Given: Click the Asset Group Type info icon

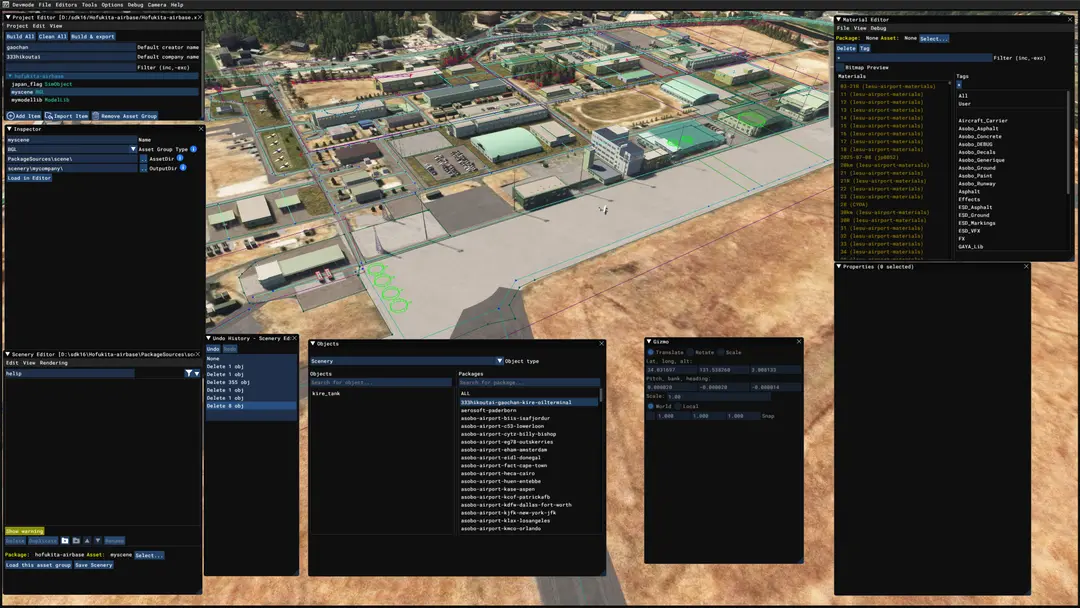Looking at the screenshot, I should (x=194, y=149).
